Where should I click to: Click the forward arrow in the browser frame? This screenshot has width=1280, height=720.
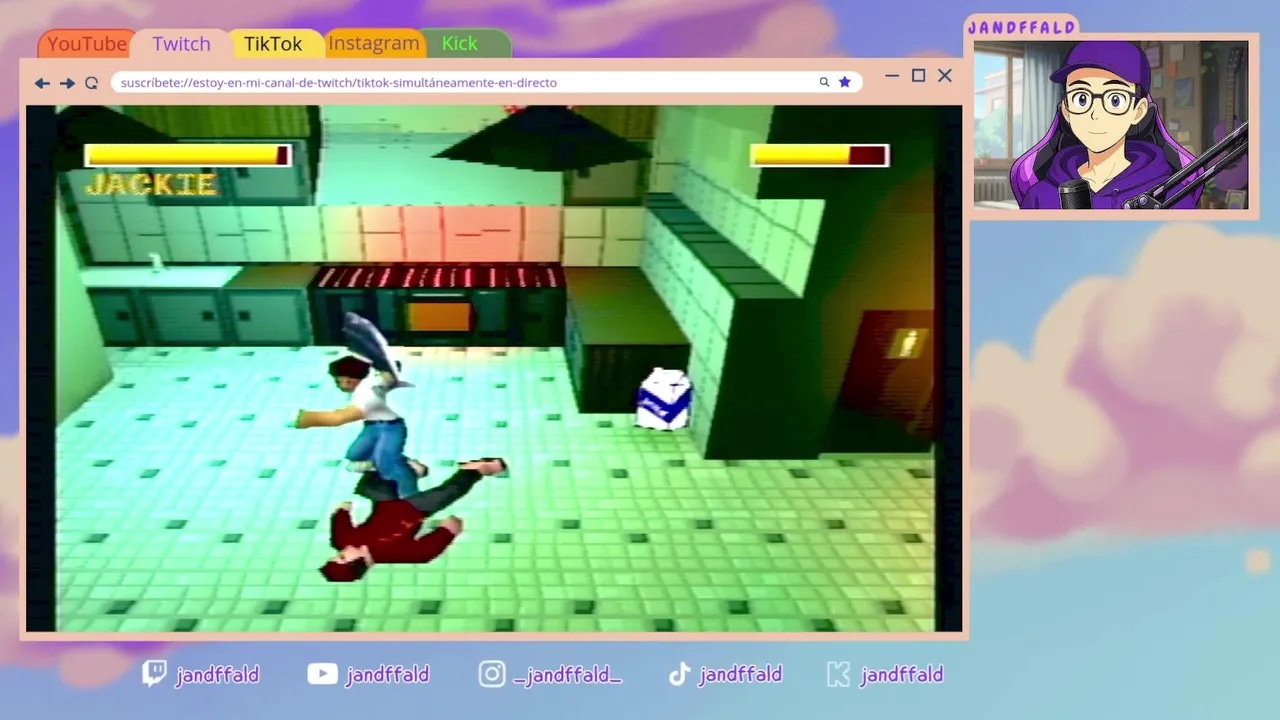tap(67, 83)
